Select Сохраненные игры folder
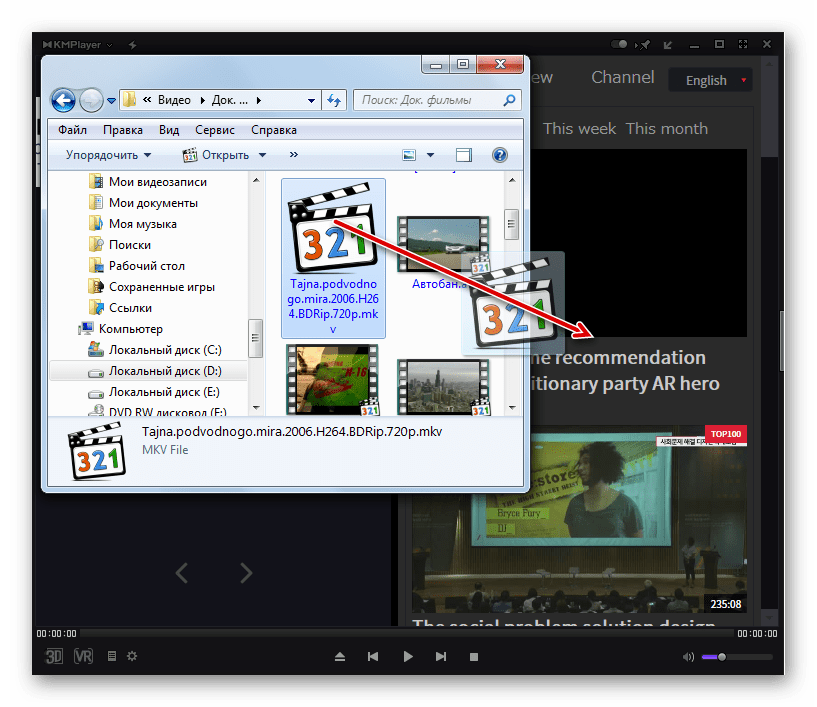Screen dimensions: 817x707 (x=152, y=287)
